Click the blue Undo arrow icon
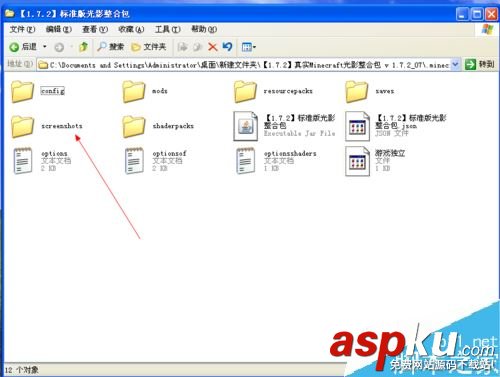 click(x=227, y=47)
